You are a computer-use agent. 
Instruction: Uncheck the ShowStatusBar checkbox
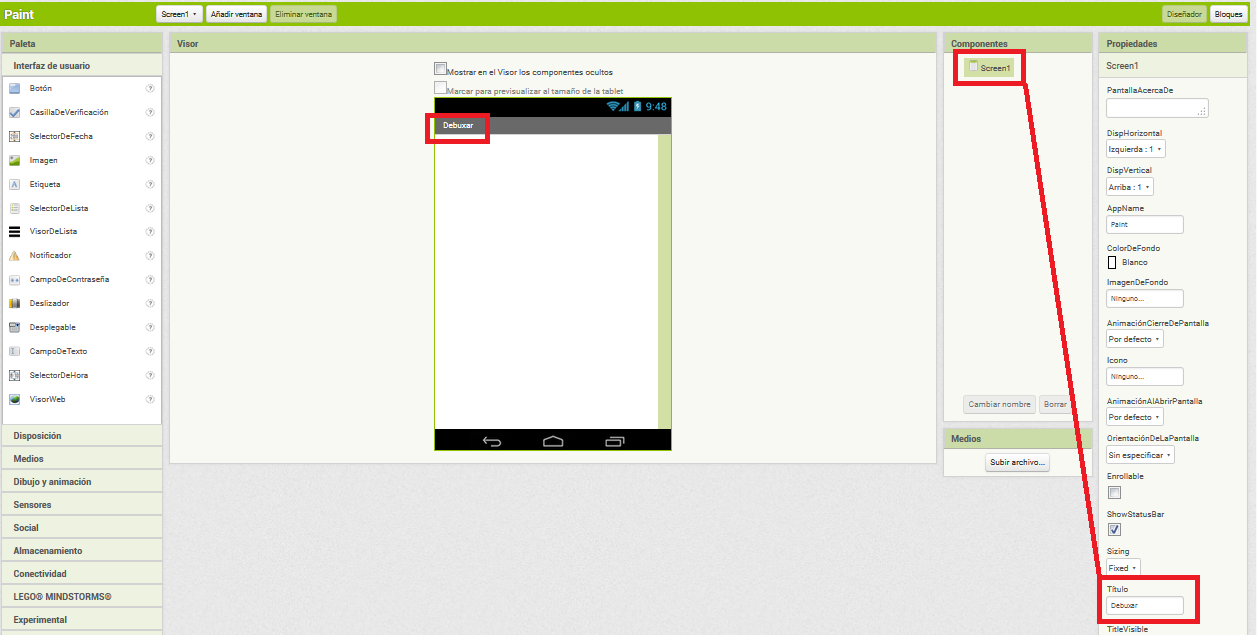1114,530
